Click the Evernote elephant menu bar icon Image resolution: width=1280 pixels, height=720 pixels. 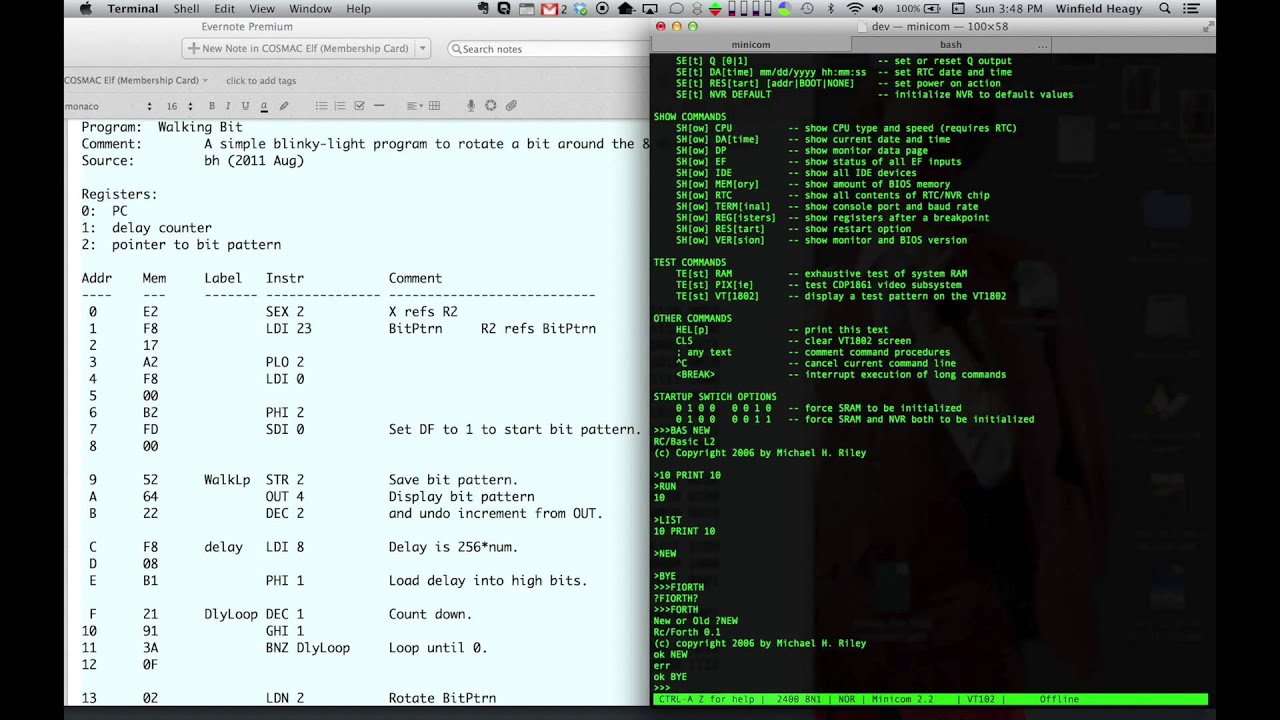pos(483,9)
